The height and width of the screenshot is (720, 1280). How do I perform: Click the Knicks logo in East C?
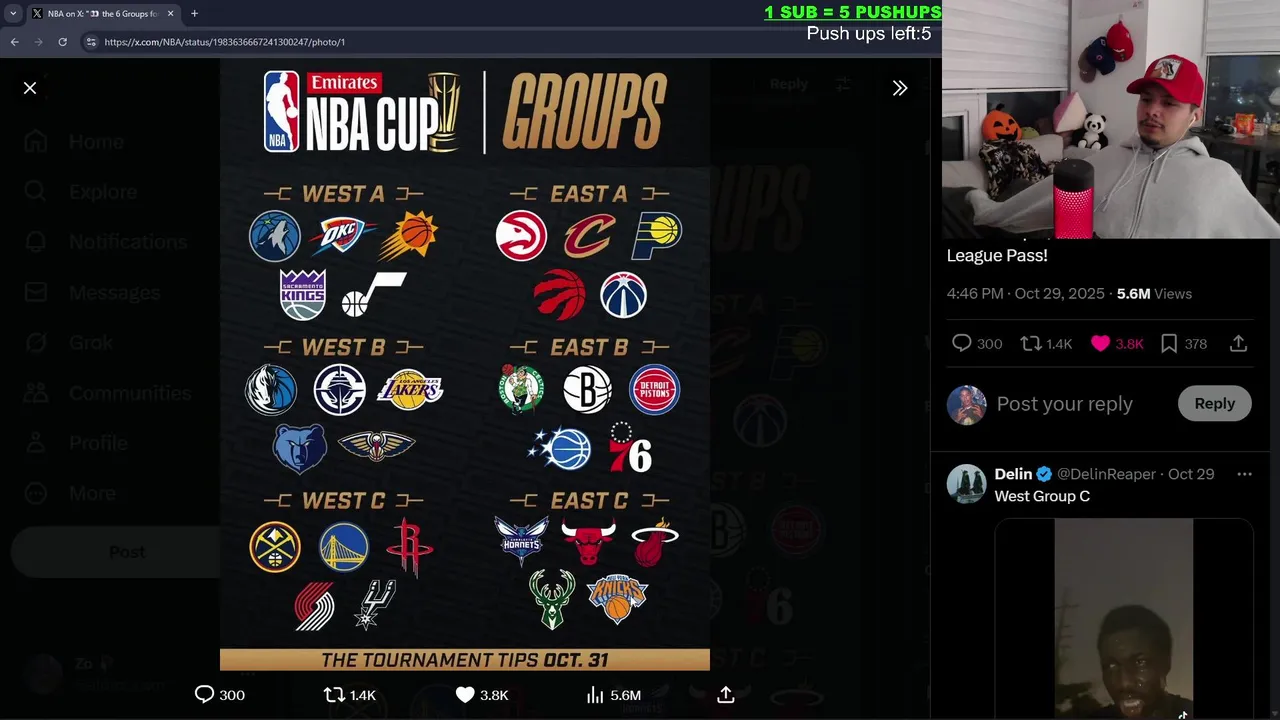[617, 598]
